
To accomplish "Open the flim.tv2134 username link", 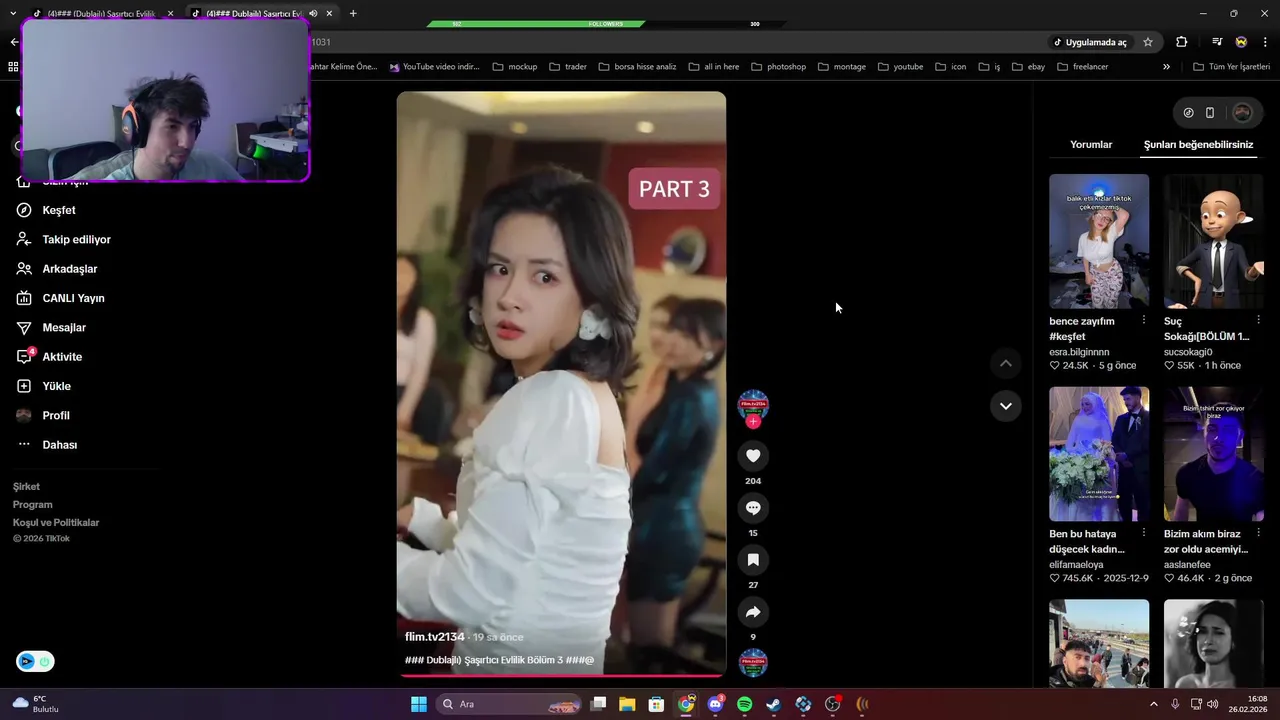I will (x=434, y=637).
